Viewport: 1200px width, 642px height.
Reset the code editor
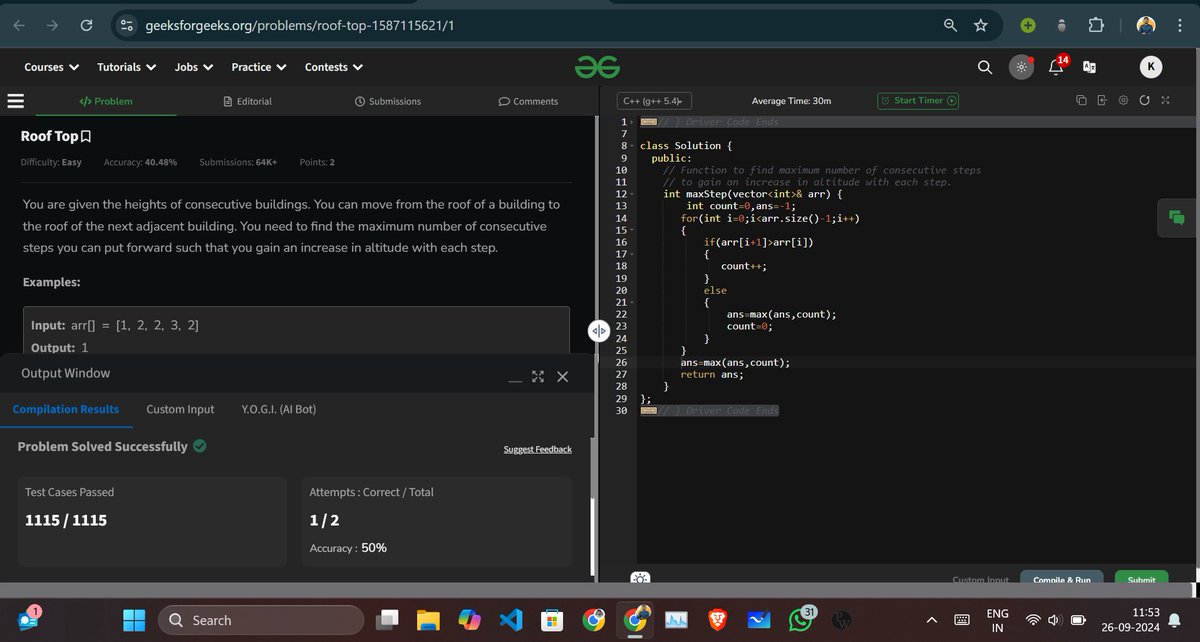coord(1144,101)
